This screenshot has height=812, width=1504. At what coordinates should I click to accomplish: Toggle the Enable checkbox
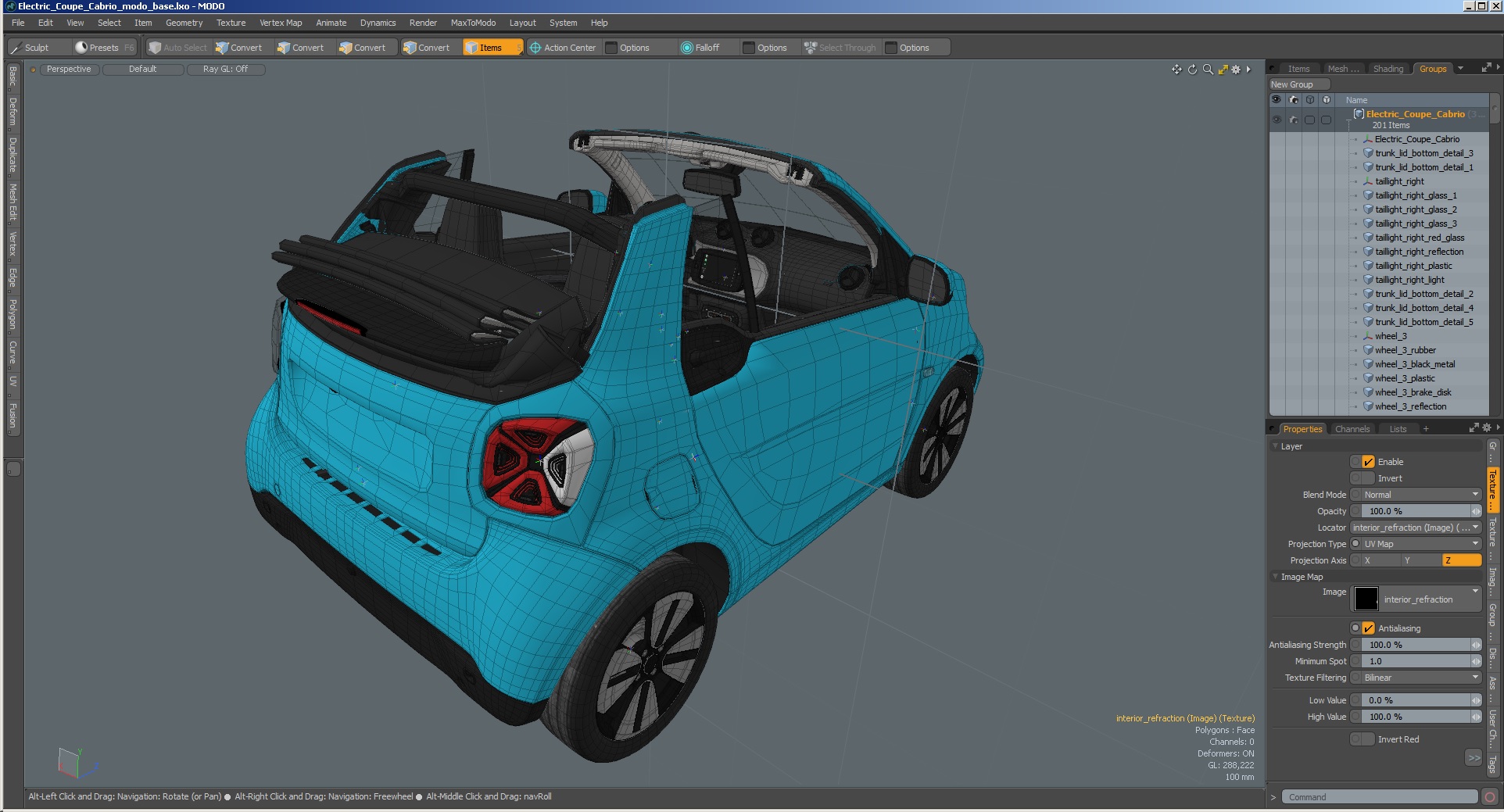coord(1368,462)
